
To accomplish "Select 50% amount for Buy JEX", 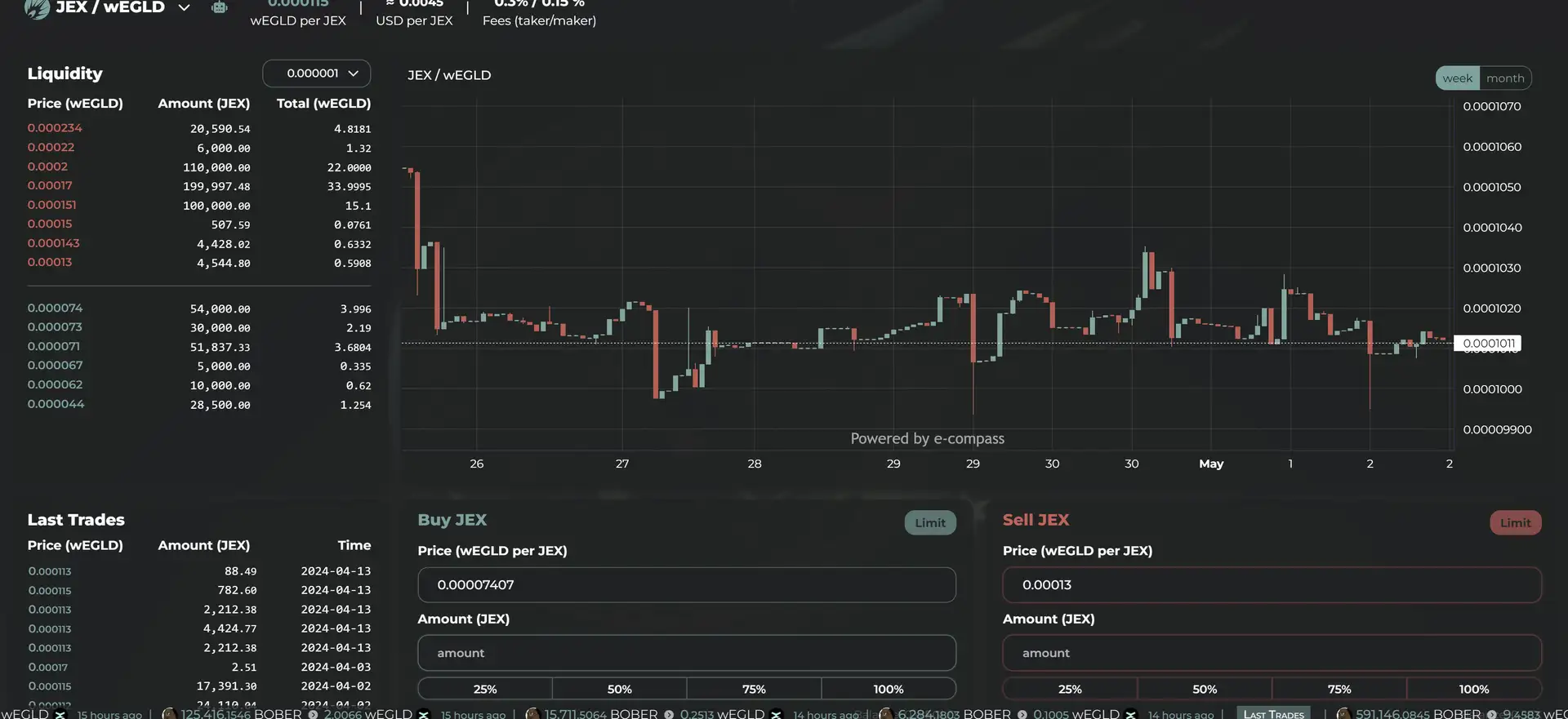I will [x=619, y=689].
